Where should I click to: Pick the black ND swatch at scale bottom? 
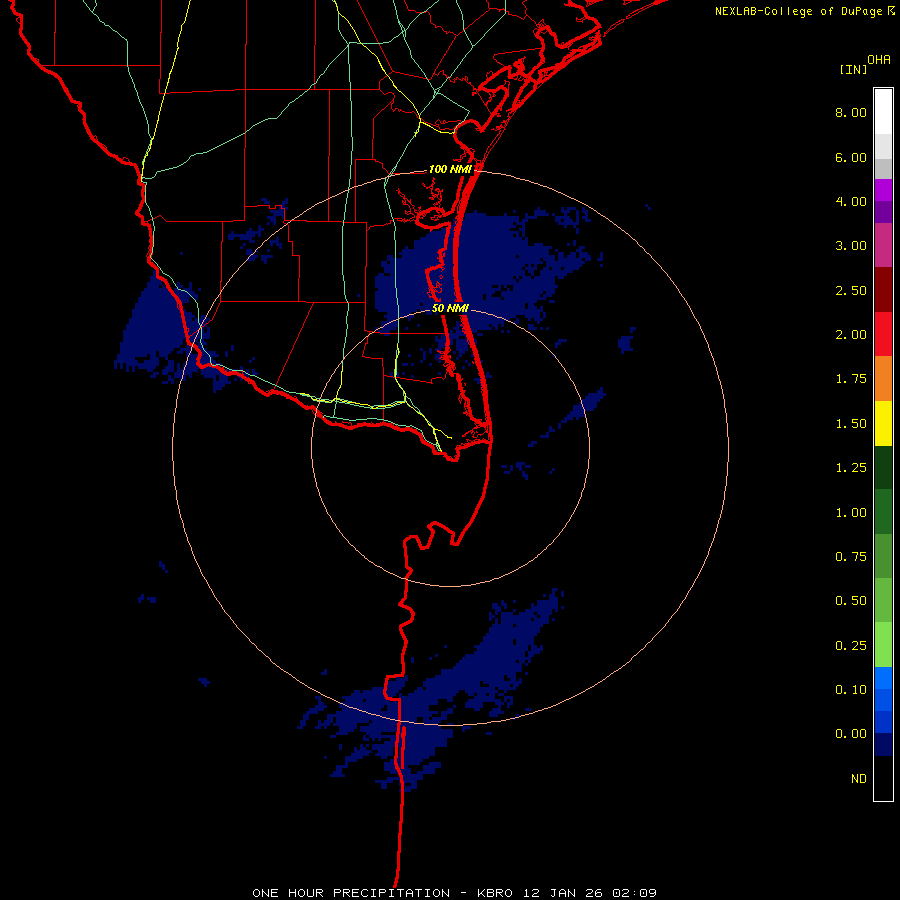click(883, 778)
